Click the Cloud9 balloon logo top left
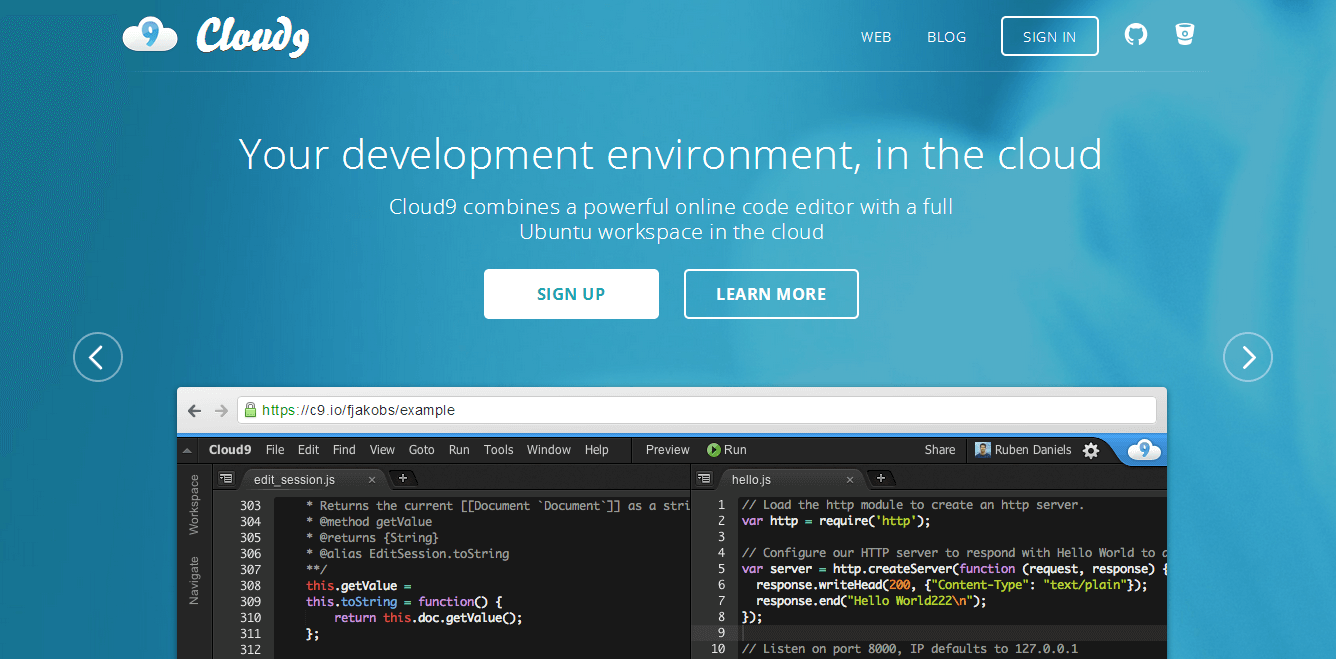The height and width of the screenshot is (659, 1336). point(150,34)
